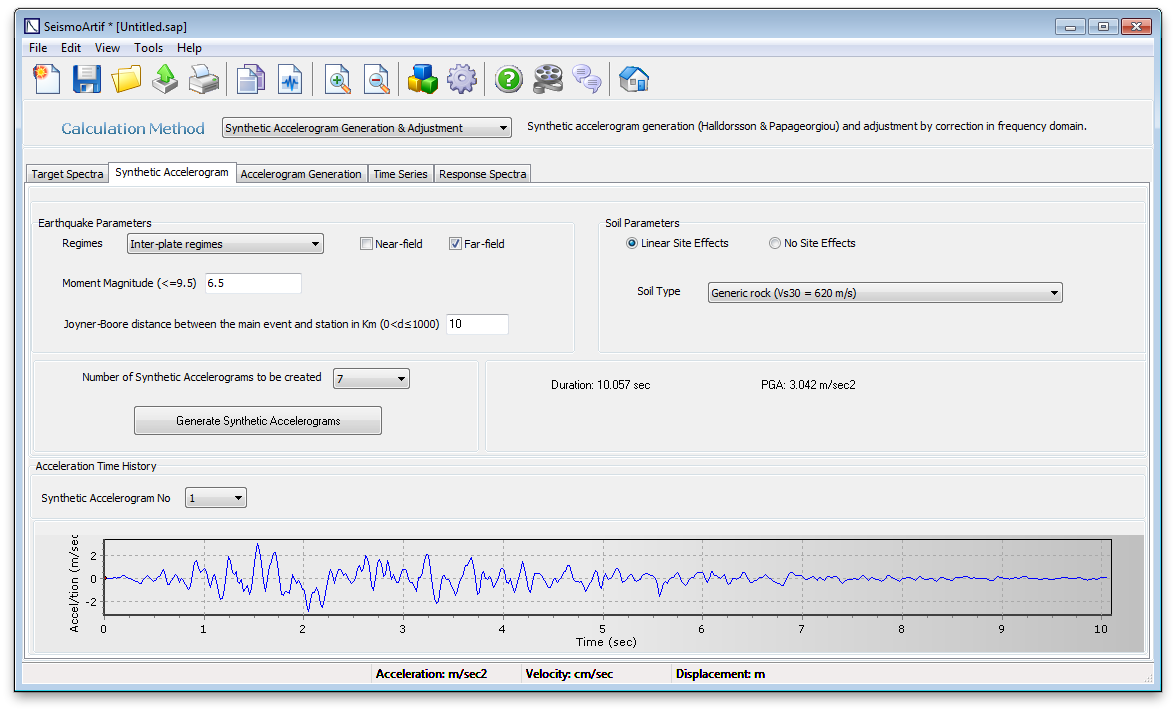The image size is (1176, 712).
Task: Toggle the Near-field checkbox
Action: (367, 244)
